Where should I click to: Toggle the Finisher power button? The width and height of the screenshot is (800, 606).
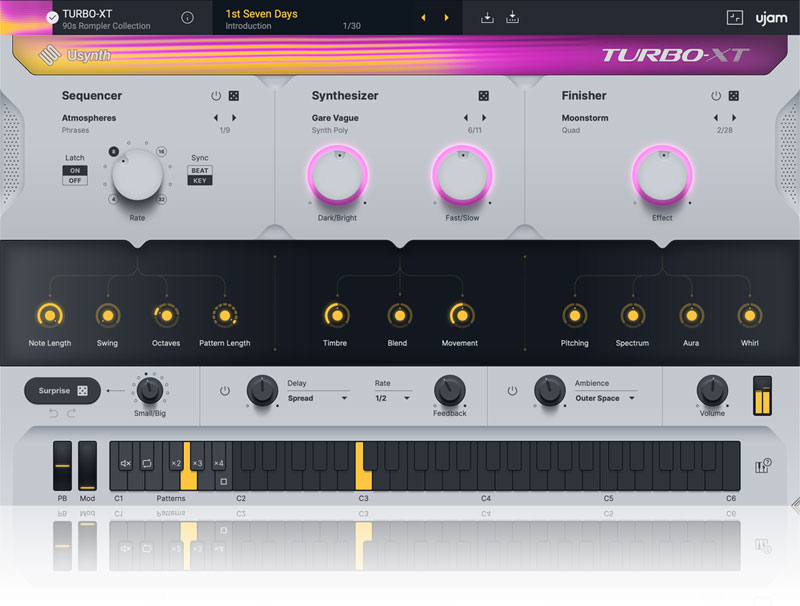(x=715, y=96)
